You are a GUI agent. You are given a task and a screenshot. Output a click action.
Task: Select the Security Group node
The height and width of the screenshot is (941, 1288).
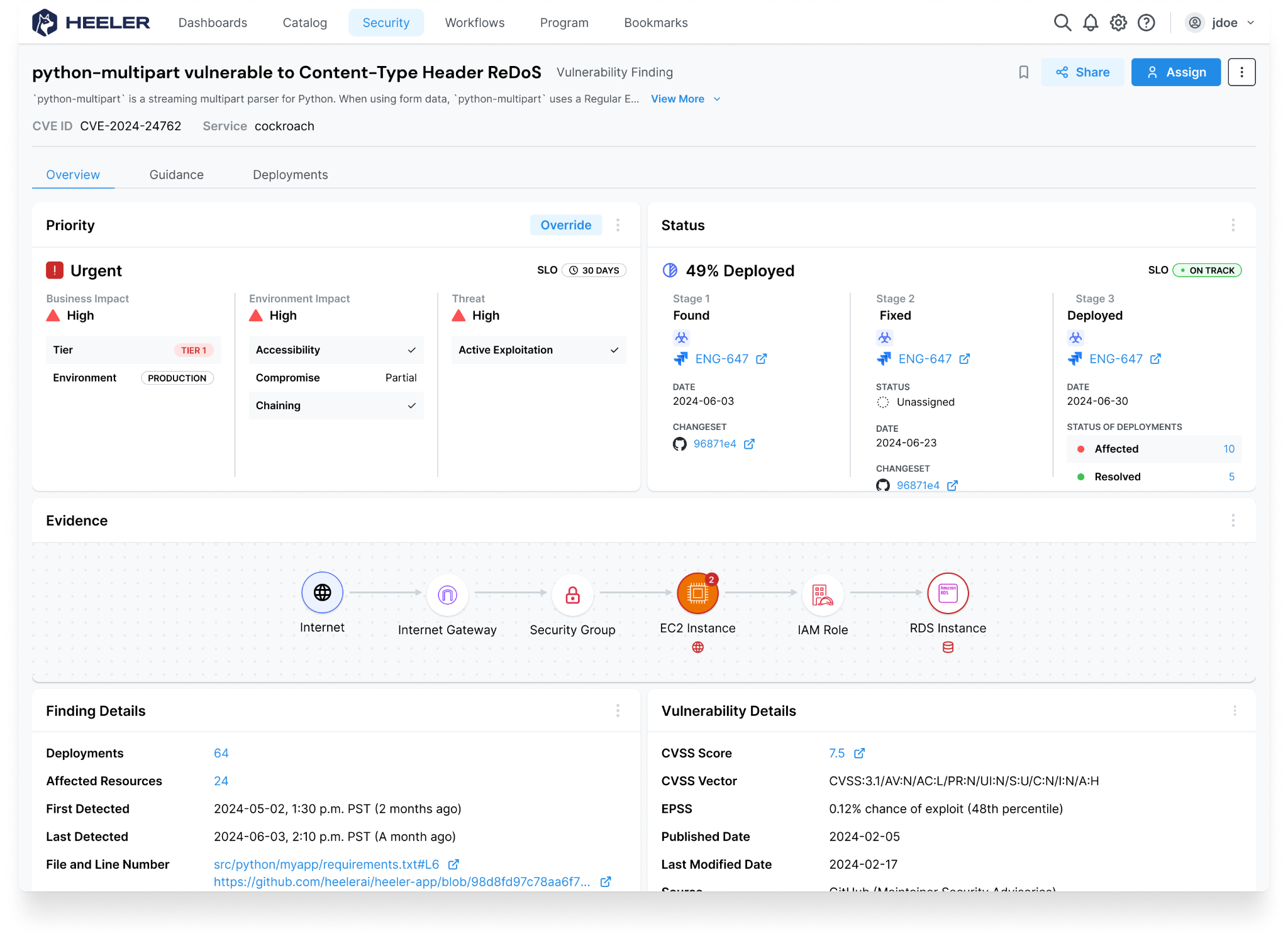(x=572, y=595)
